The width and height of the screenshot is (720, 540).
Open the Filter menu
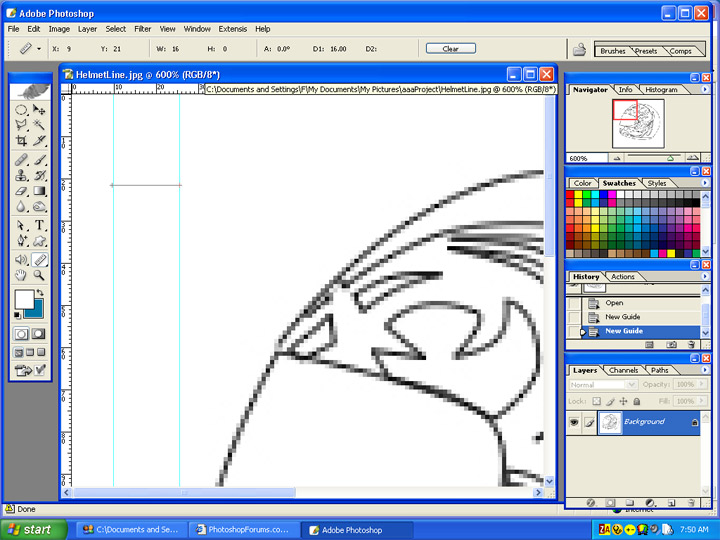(x=143, y=29)
